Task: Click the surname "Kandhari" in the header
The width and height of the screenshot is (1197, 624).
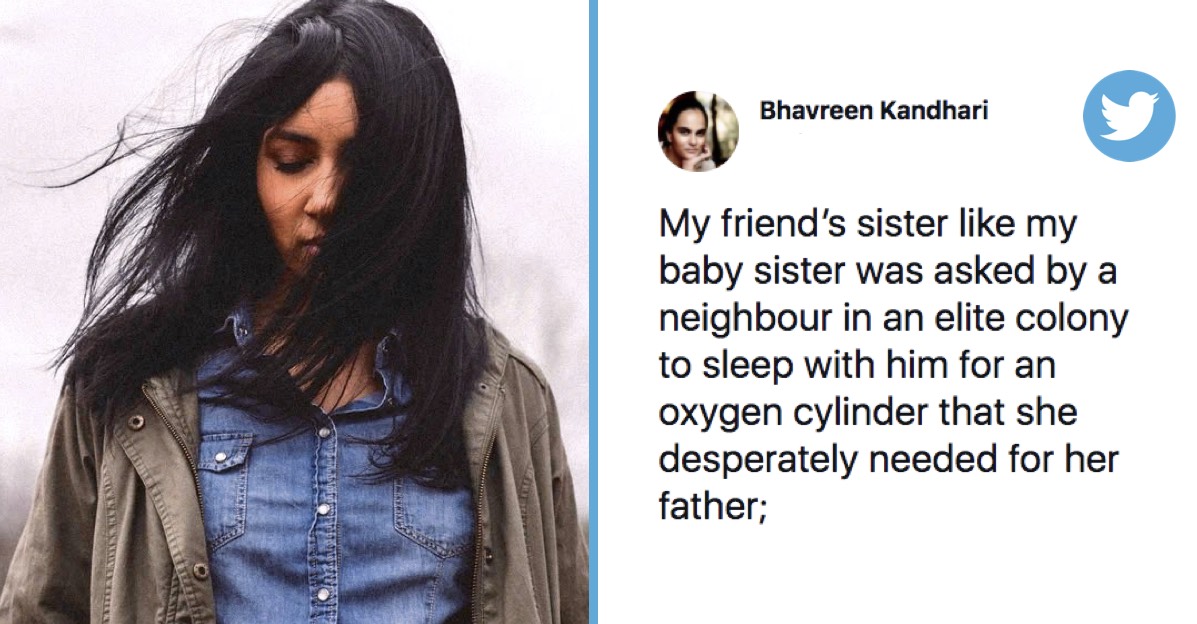Action: click(x=934, y=111)
